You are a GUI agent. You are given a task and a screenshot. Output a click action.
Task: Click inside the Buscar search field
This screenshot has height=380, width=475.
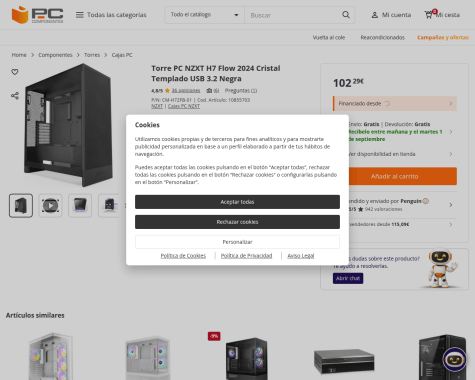coord(293,15)
